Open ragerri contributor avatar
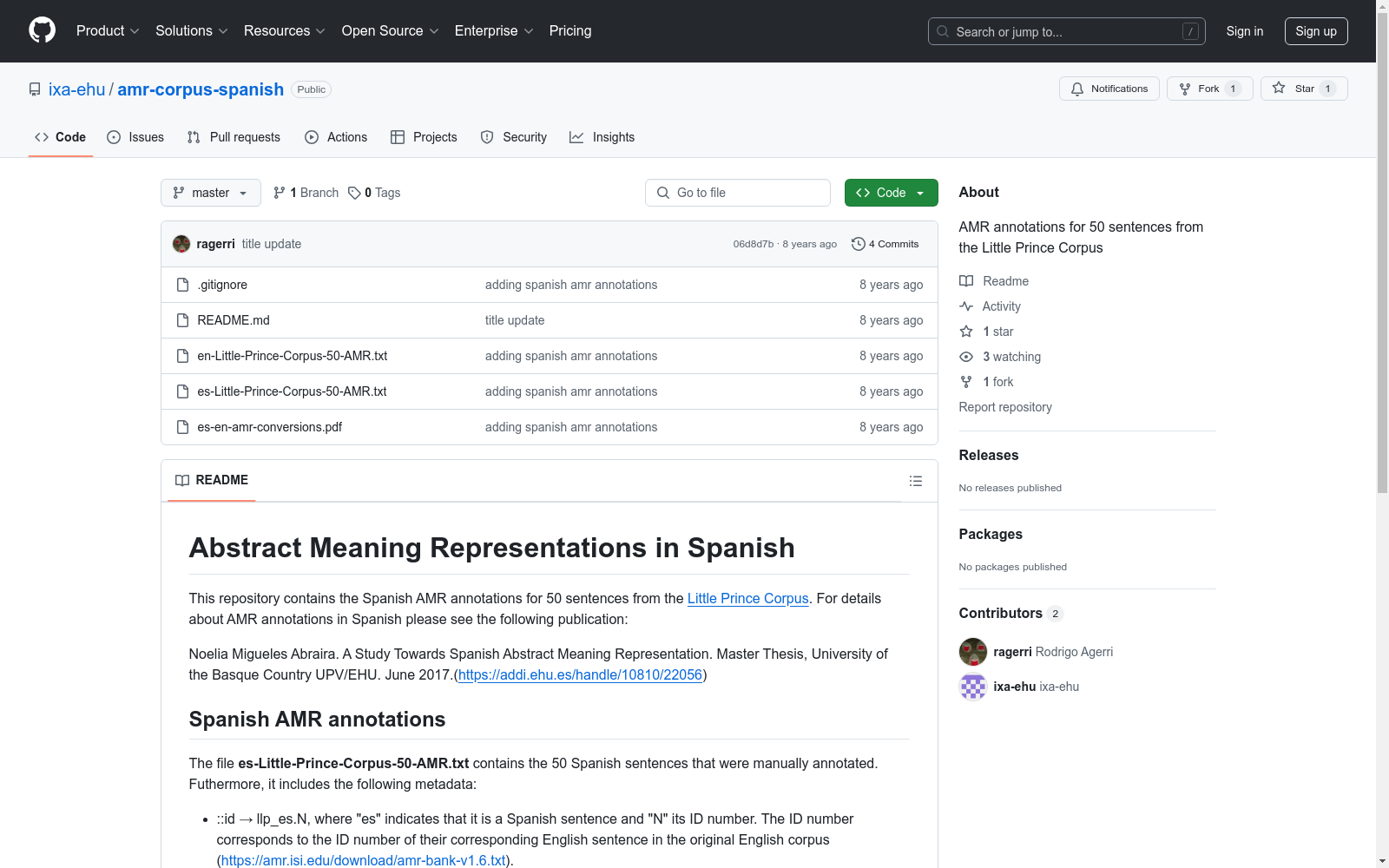Viewport: 1389px width, 868px height. pyautogui.click(x=973, y=652)
